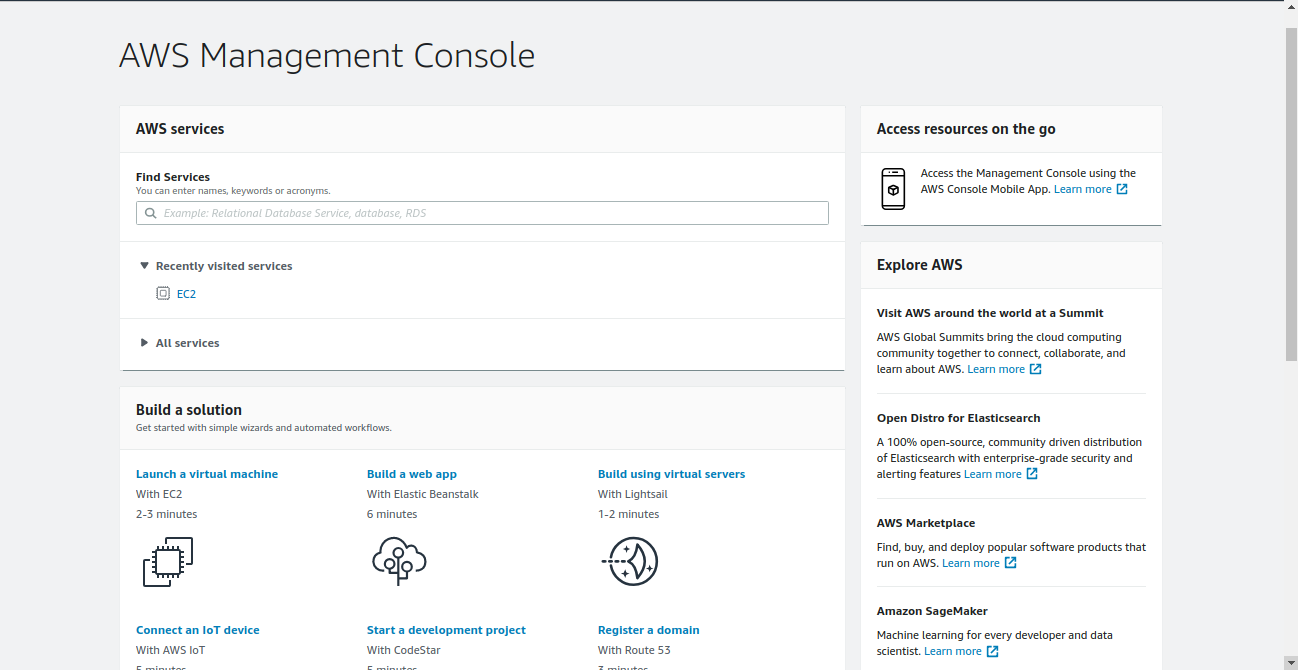Image resolution: width=1298 pixels, height=670 pixels.
Task: Click Learn more under Amazon SageMaker
Action: tap(952, 651)
